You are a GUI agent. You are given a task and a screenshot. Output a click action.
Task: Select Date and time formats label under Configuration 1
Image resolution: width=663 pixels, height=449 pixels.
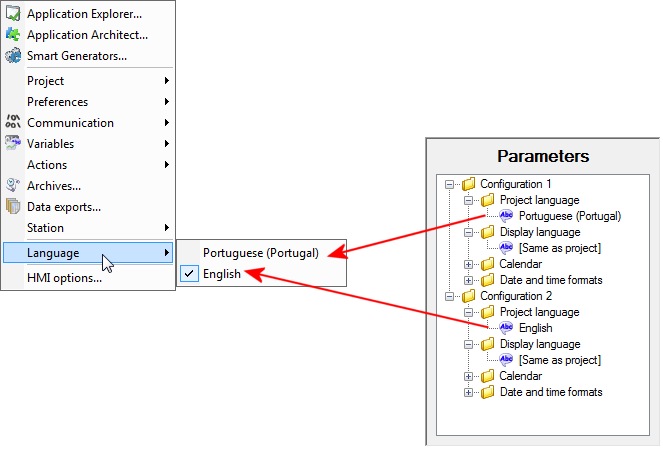[551, 280]
